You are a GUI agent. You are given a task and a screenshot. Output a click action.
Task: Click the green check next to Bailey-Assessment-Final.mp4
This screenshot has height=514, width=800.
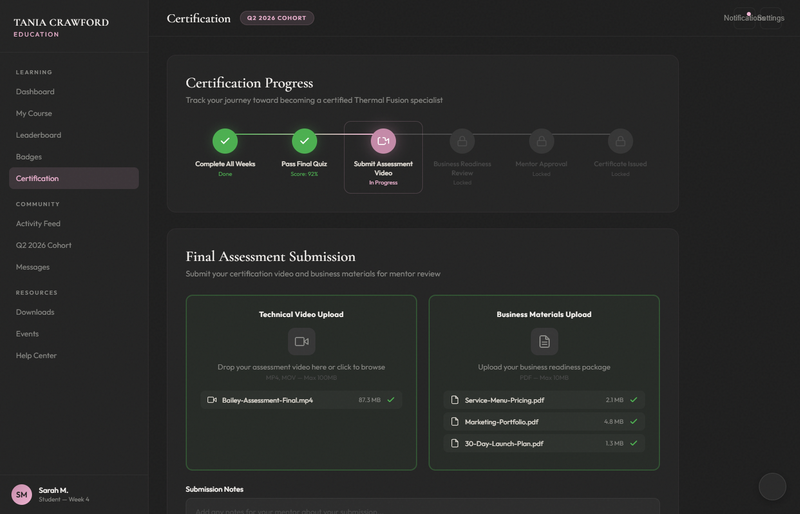click(x=391, y=400)
